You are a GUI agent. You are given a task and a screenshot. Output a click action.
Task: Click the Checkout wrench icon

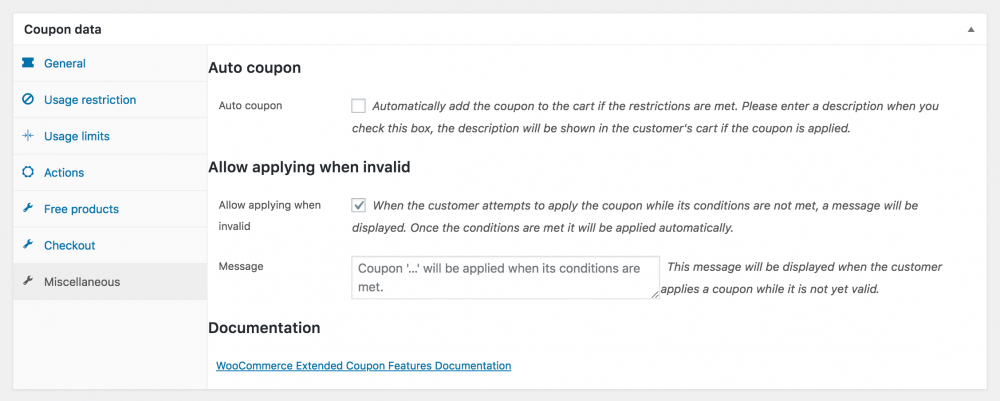(x=28, y=245)
